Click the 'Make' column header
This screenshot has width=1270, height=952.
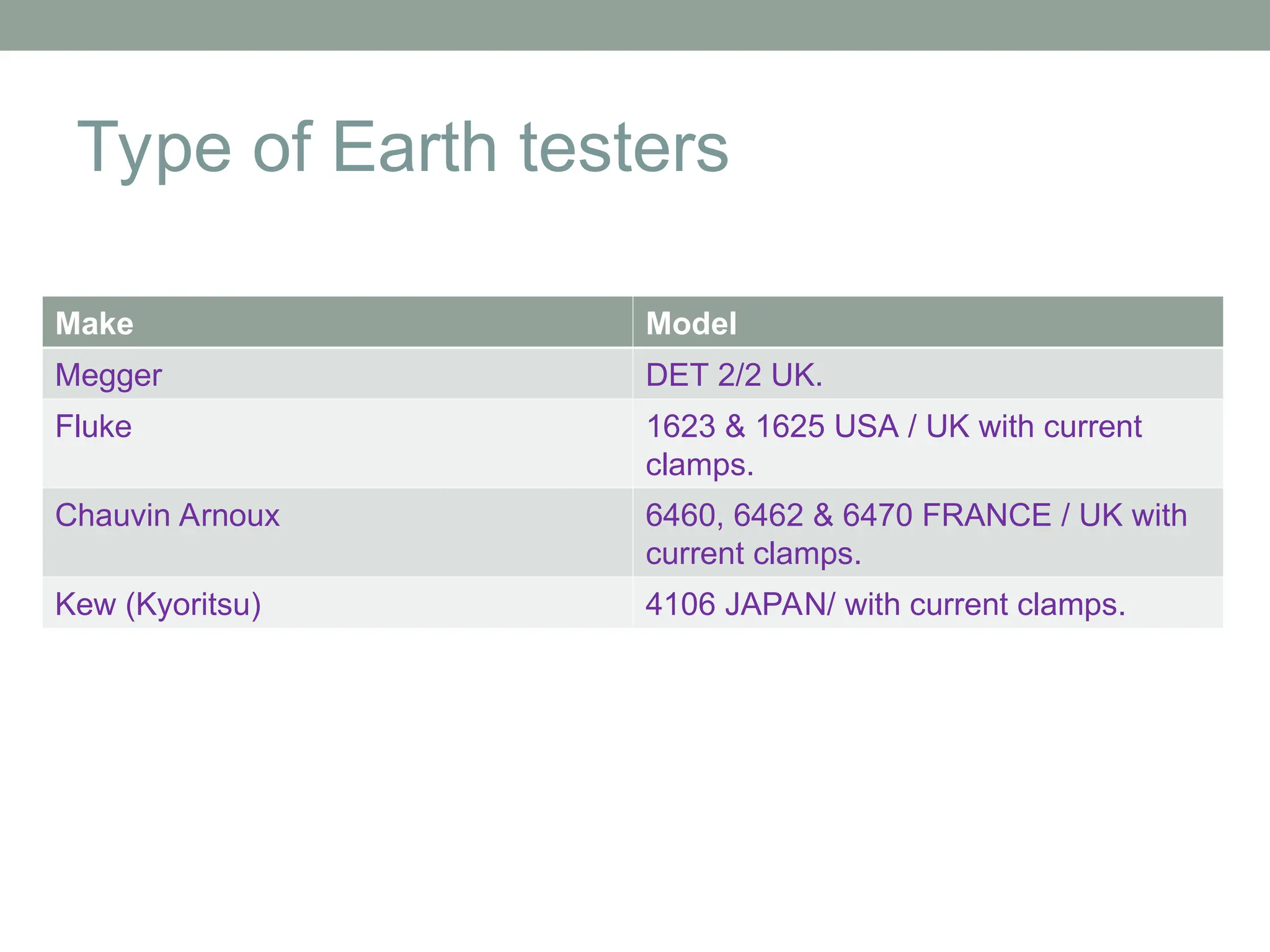tap(338, 322)
